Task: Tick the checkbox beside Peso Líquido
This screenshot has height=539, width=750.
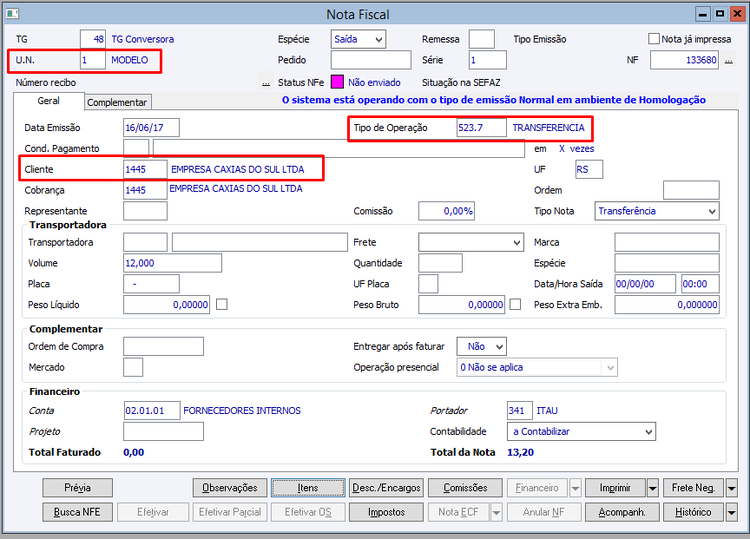Action: pos(221,304)
